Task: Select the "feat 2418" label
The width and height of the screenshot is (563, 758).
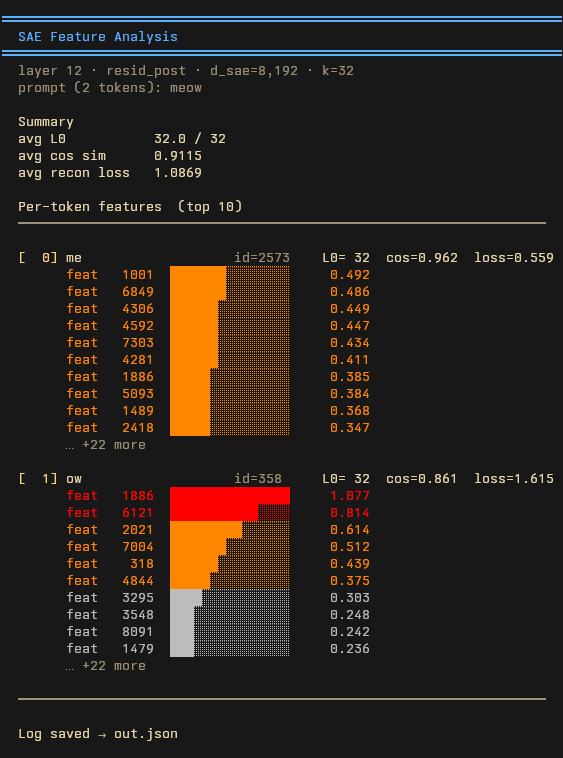Action: pos(110,428)
